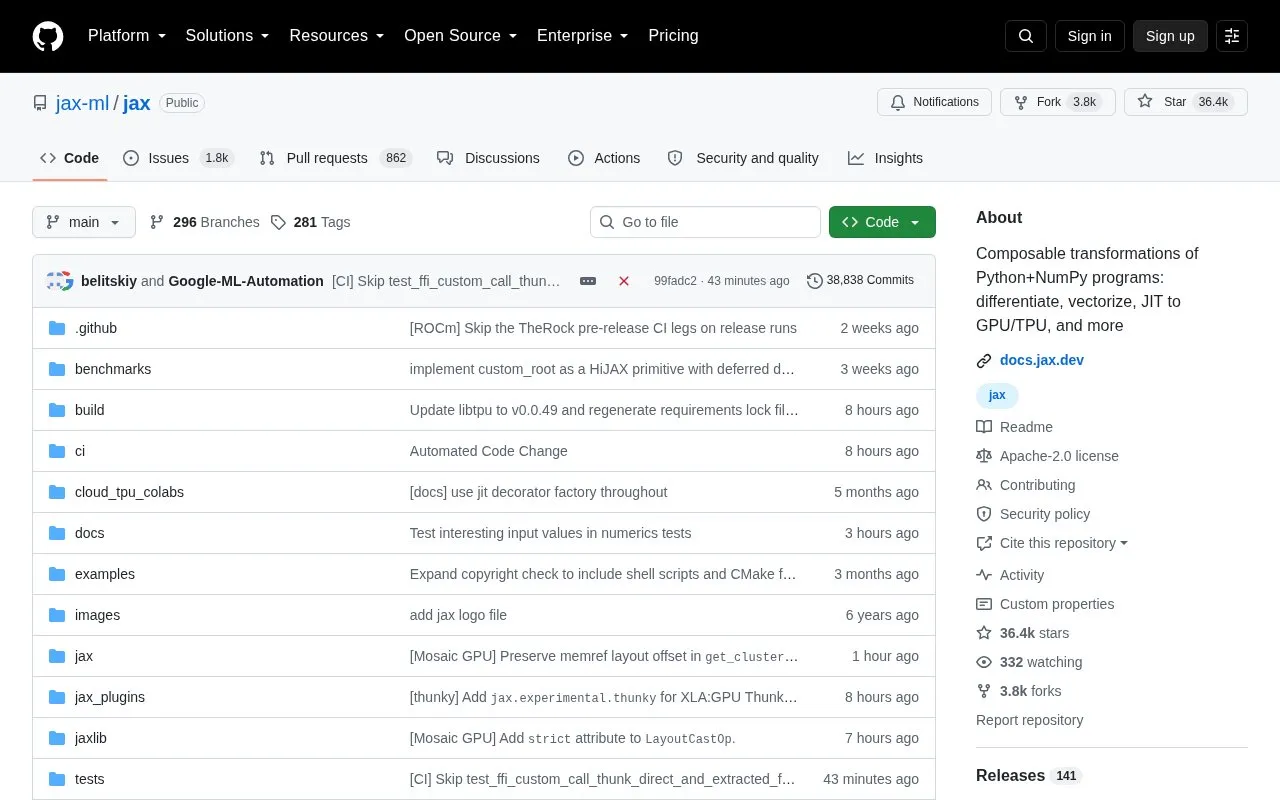The image size is (1280, 800).
Task: Open the docs.jax.dev website link
Action: [x=1041, y=360]
